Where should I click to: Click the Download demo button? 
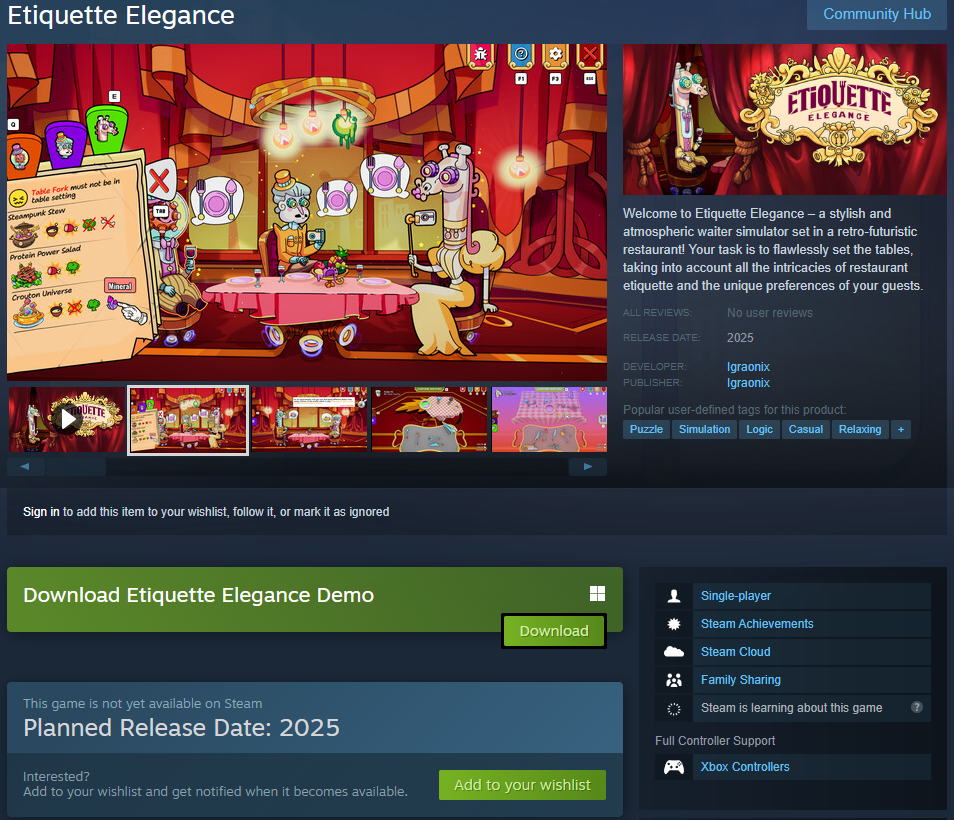click(554, 631)
